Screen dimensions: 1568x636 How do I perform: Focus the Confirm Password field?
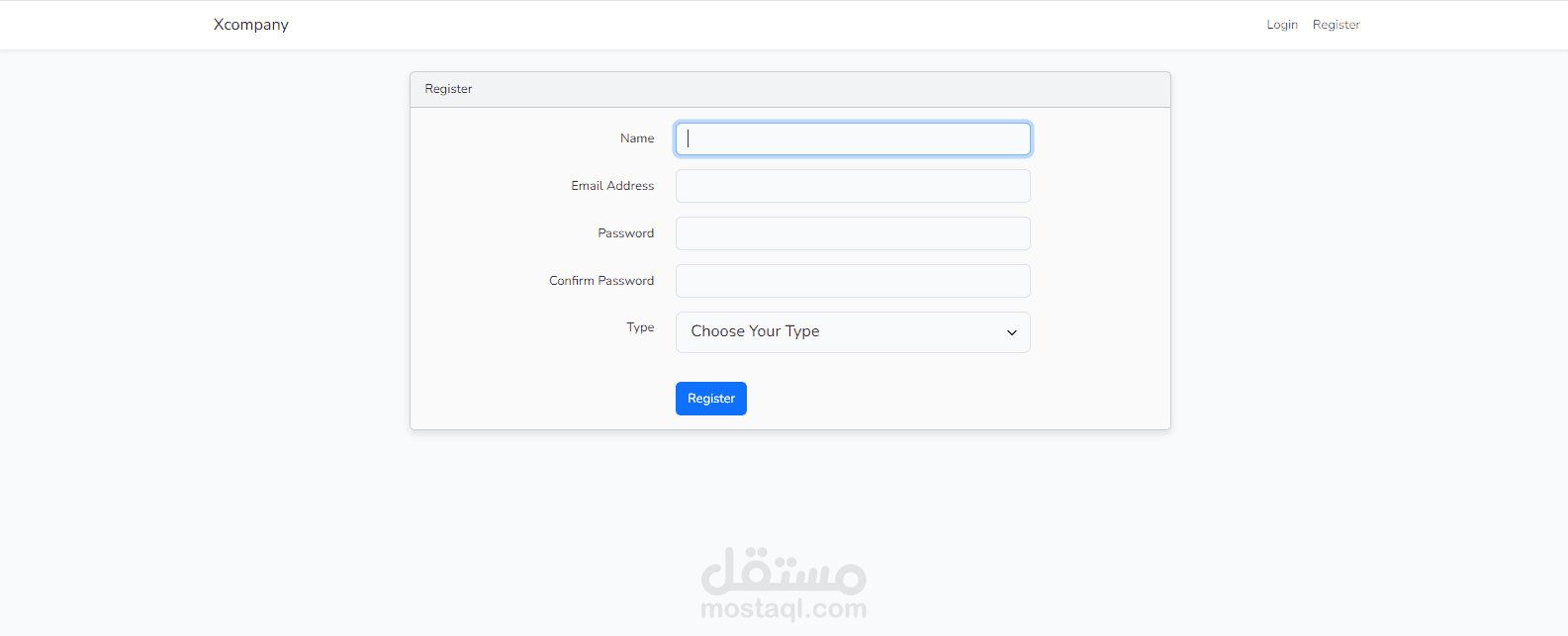853,281
